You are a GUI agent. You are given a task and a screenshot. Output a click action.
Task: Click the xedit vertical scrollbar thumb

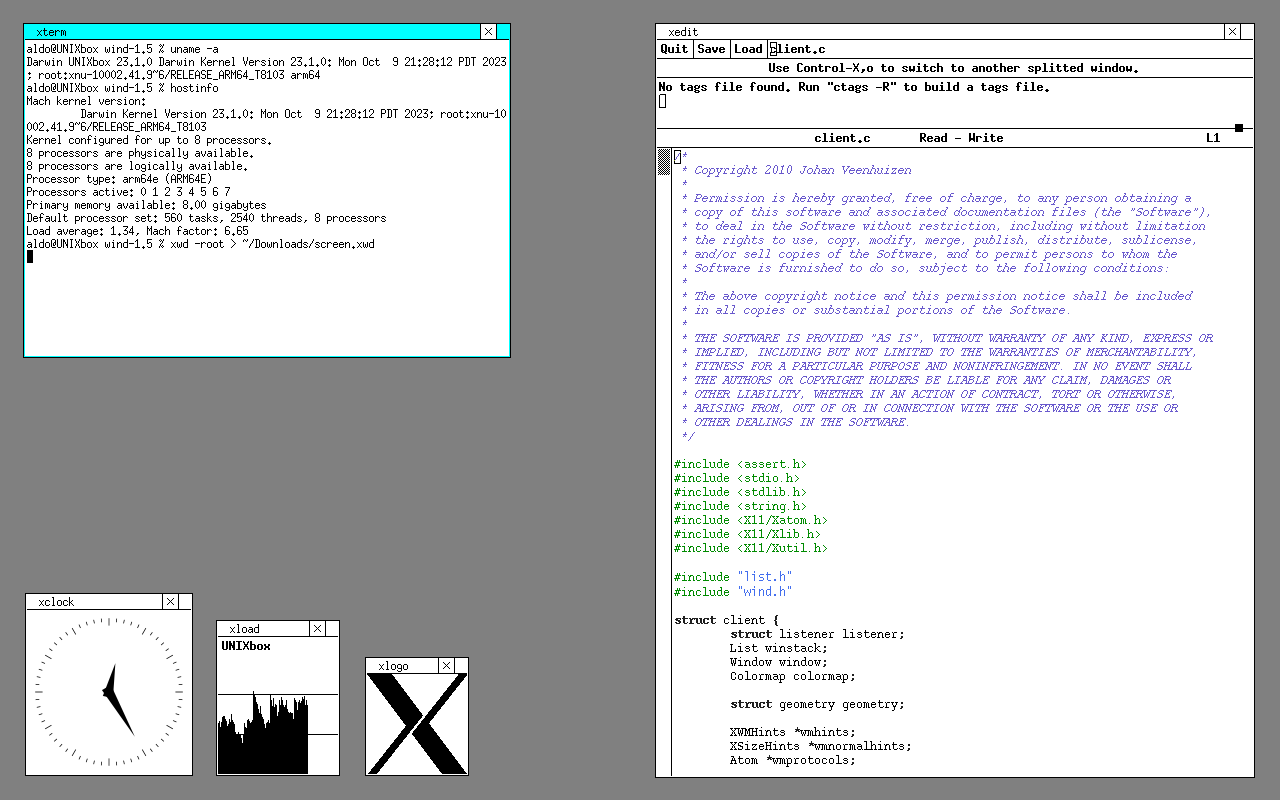[664, 161]
